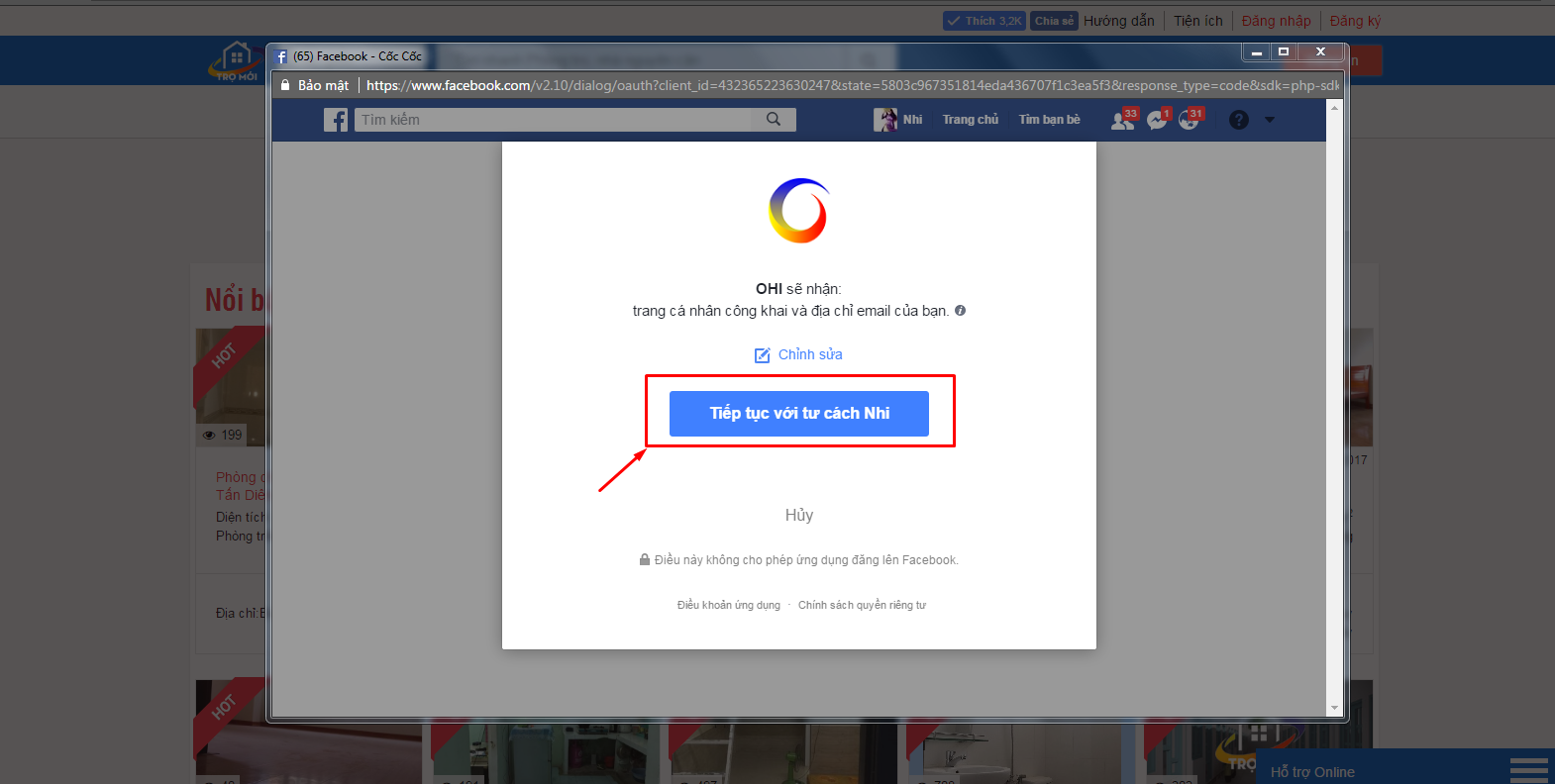Image resolution: width=1555 pixels, height=784 pixels.
Task: Open Điều khoản ứng dụng link
Action: tap(729, 605)
